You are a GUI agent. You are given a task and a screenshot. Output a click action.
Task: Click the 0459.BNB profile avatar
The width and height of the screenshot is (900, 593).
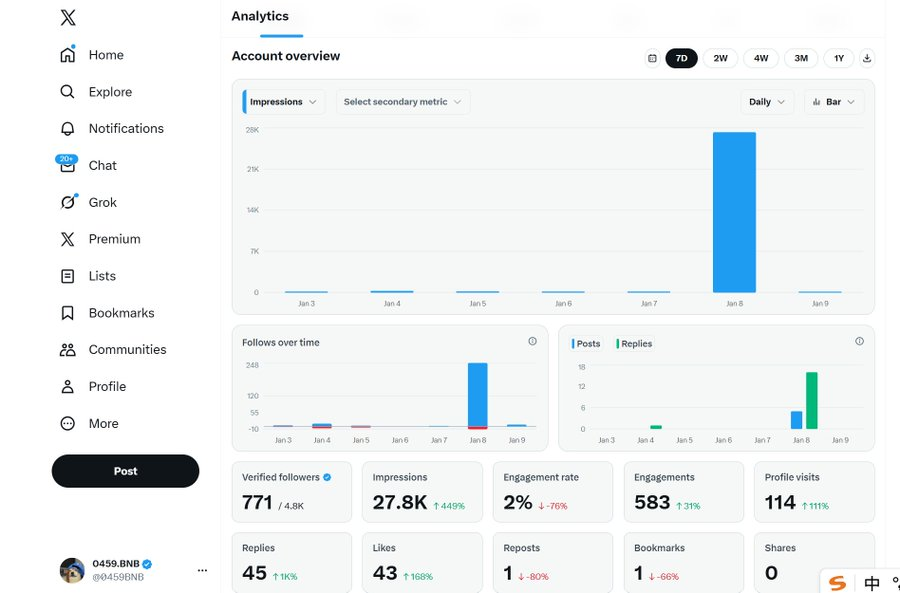(x=72, y=570)
